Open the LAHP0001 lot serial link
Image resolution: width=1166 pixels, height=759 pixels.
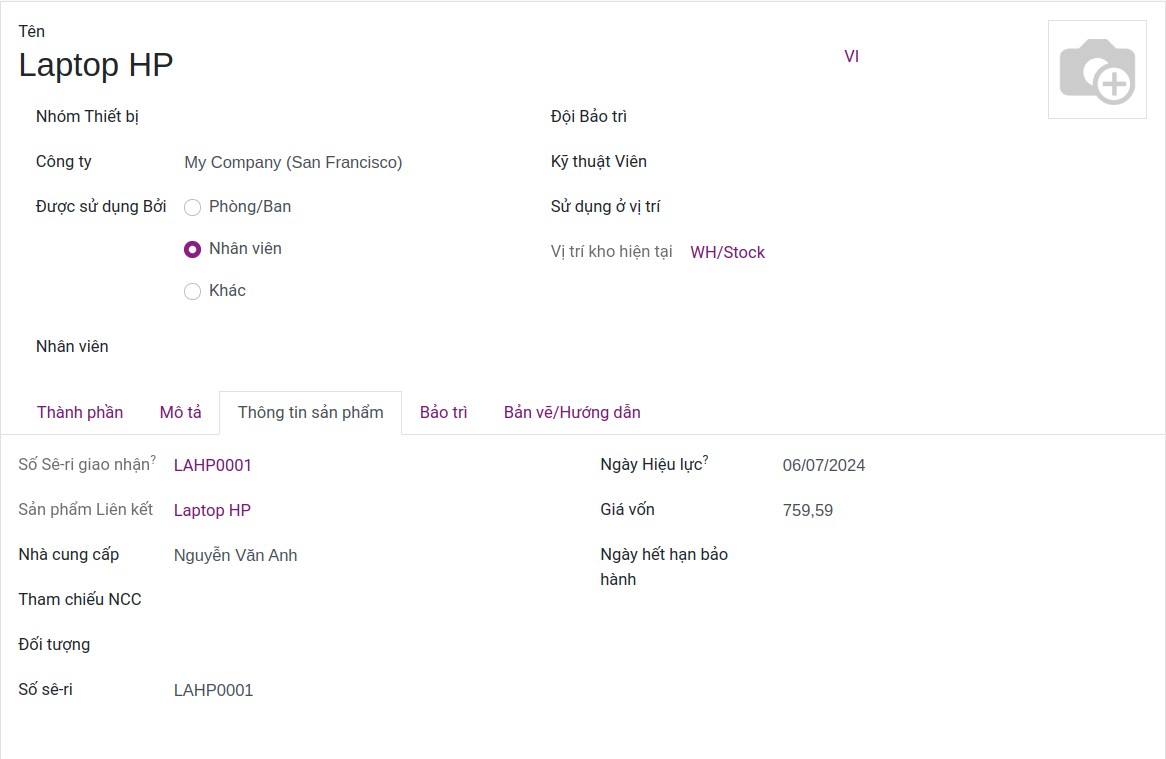point(213,465)
